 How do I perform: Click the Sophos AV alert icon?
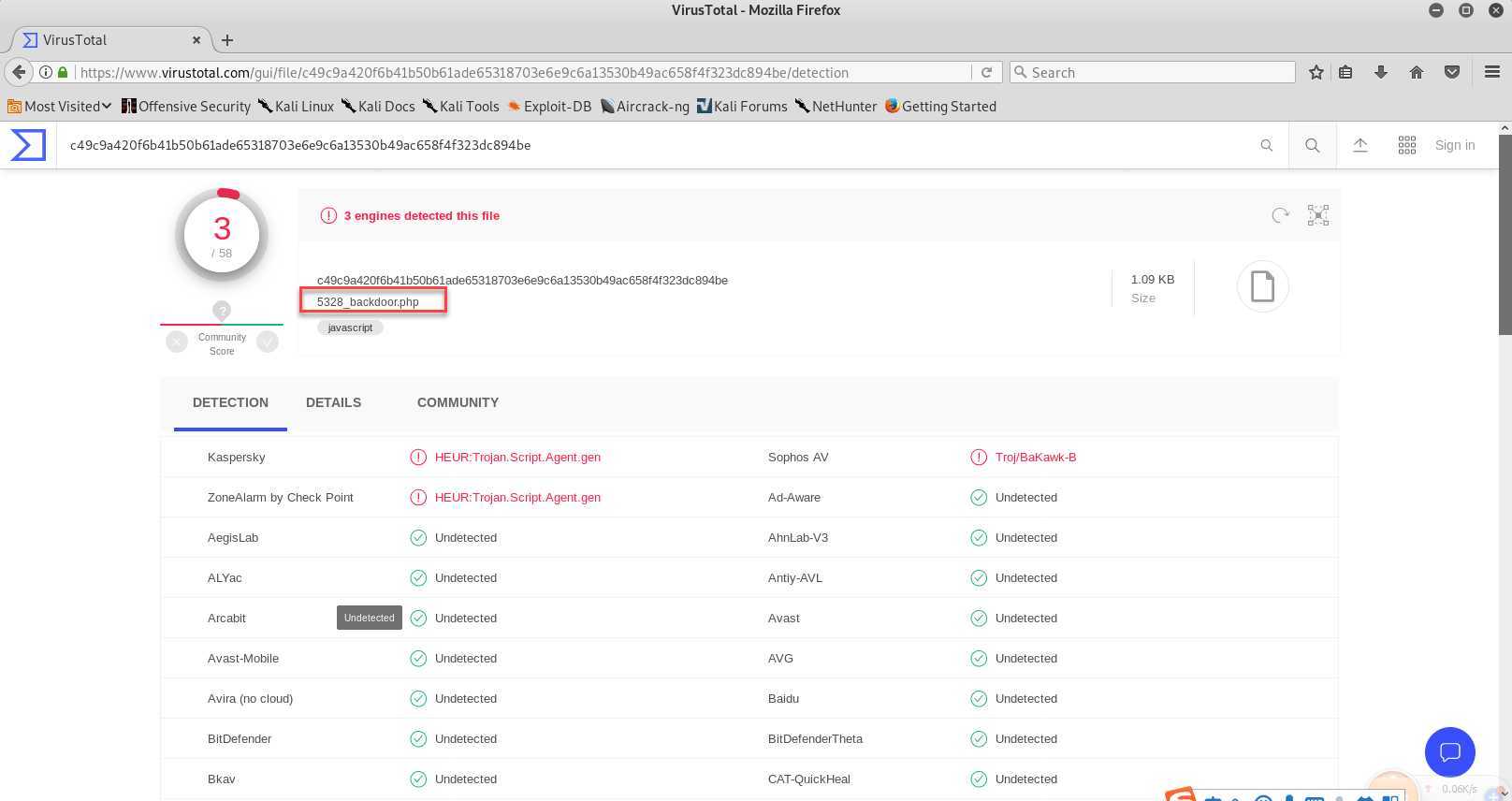tap(979, 457)
